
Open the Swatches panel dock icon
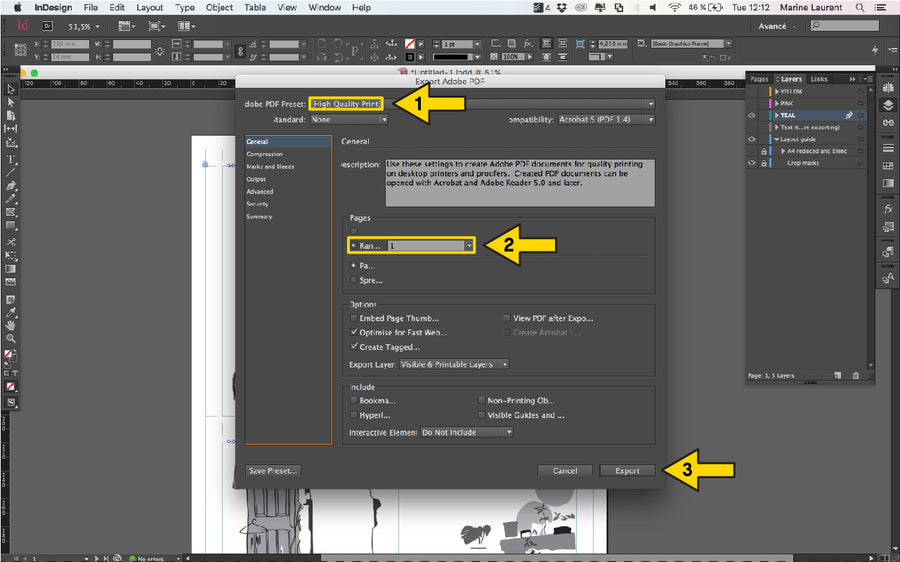[x=888, y=166]
